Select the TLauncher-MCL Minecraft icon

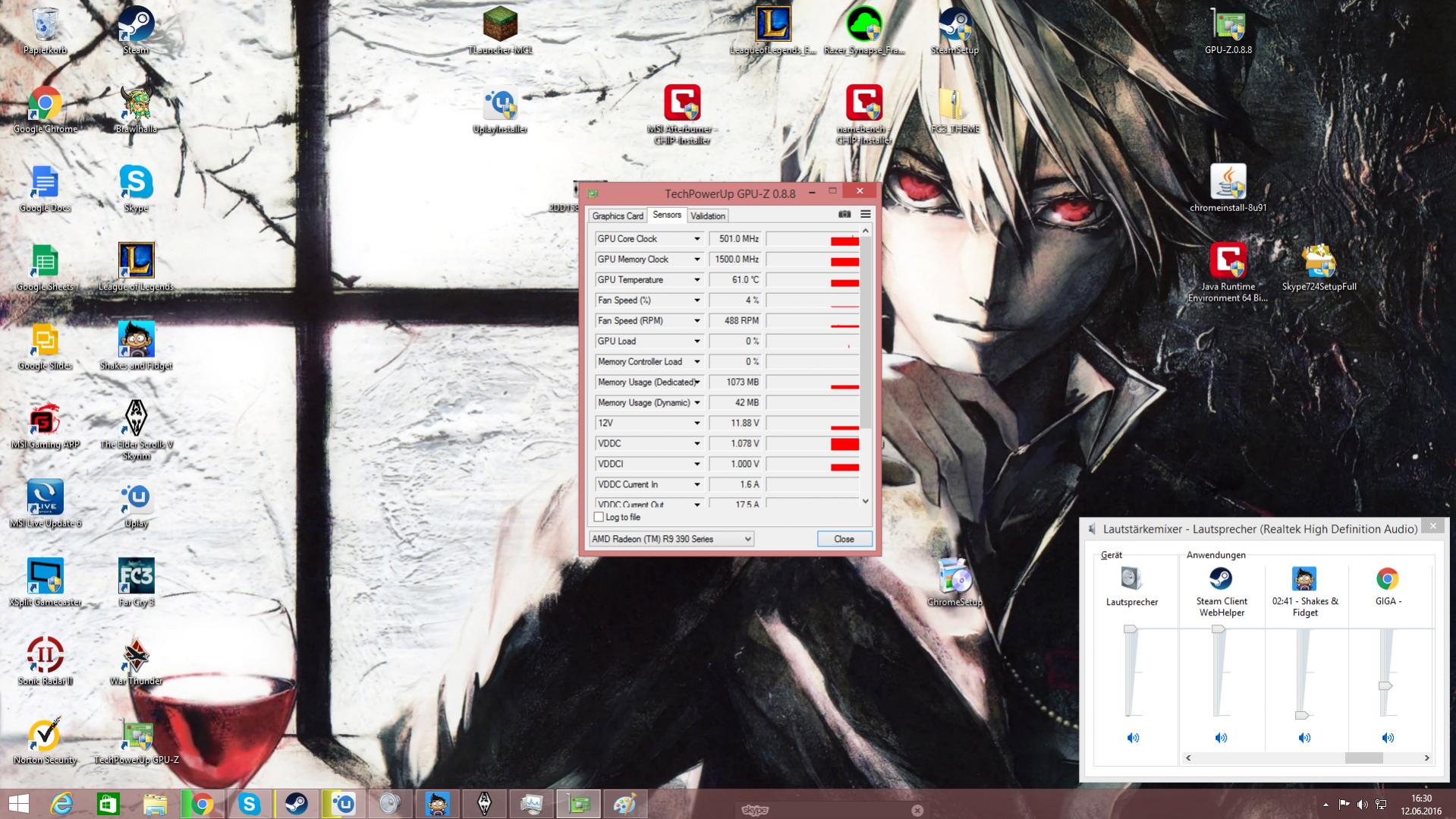tap(501, 30)
